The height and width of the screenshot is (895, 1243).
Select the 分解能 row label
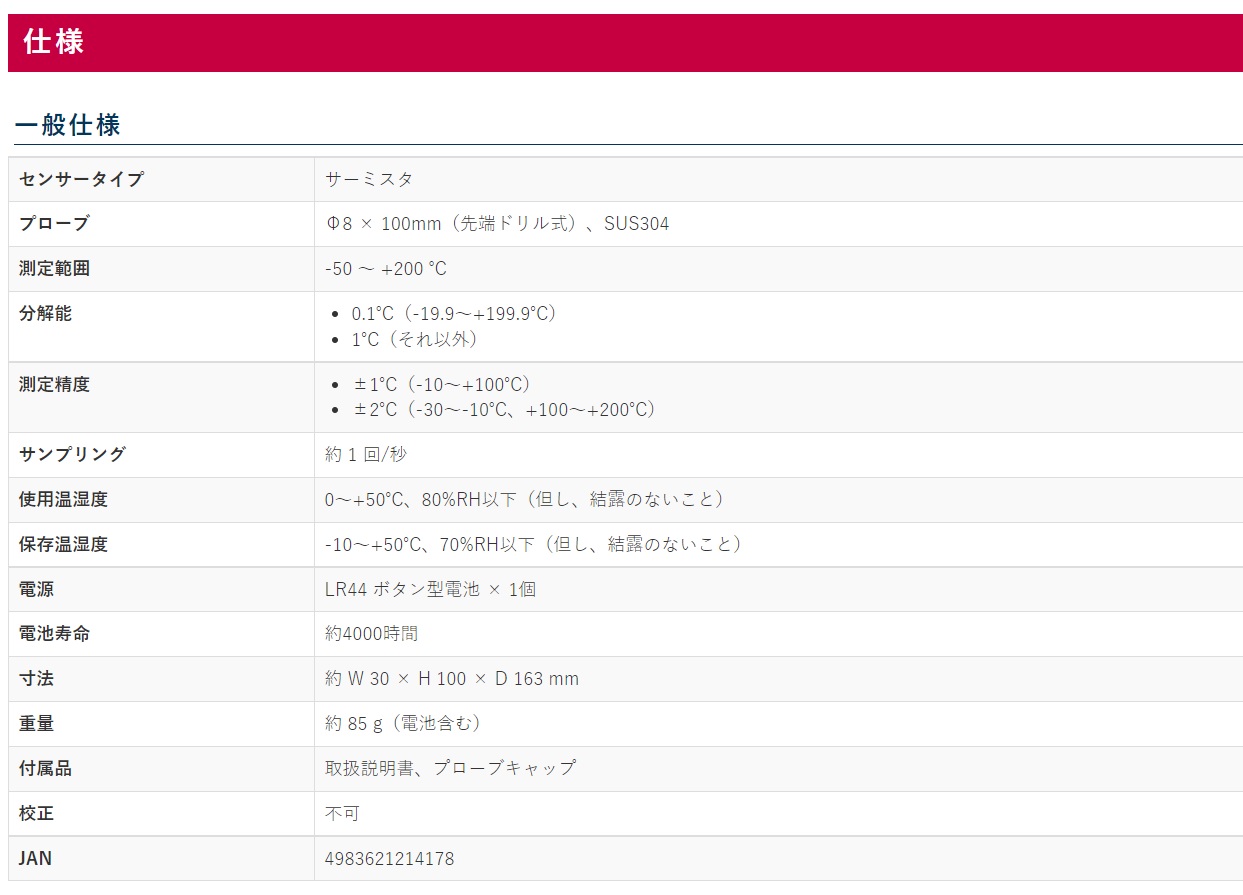pyautogui.click(x=45, y=313)
